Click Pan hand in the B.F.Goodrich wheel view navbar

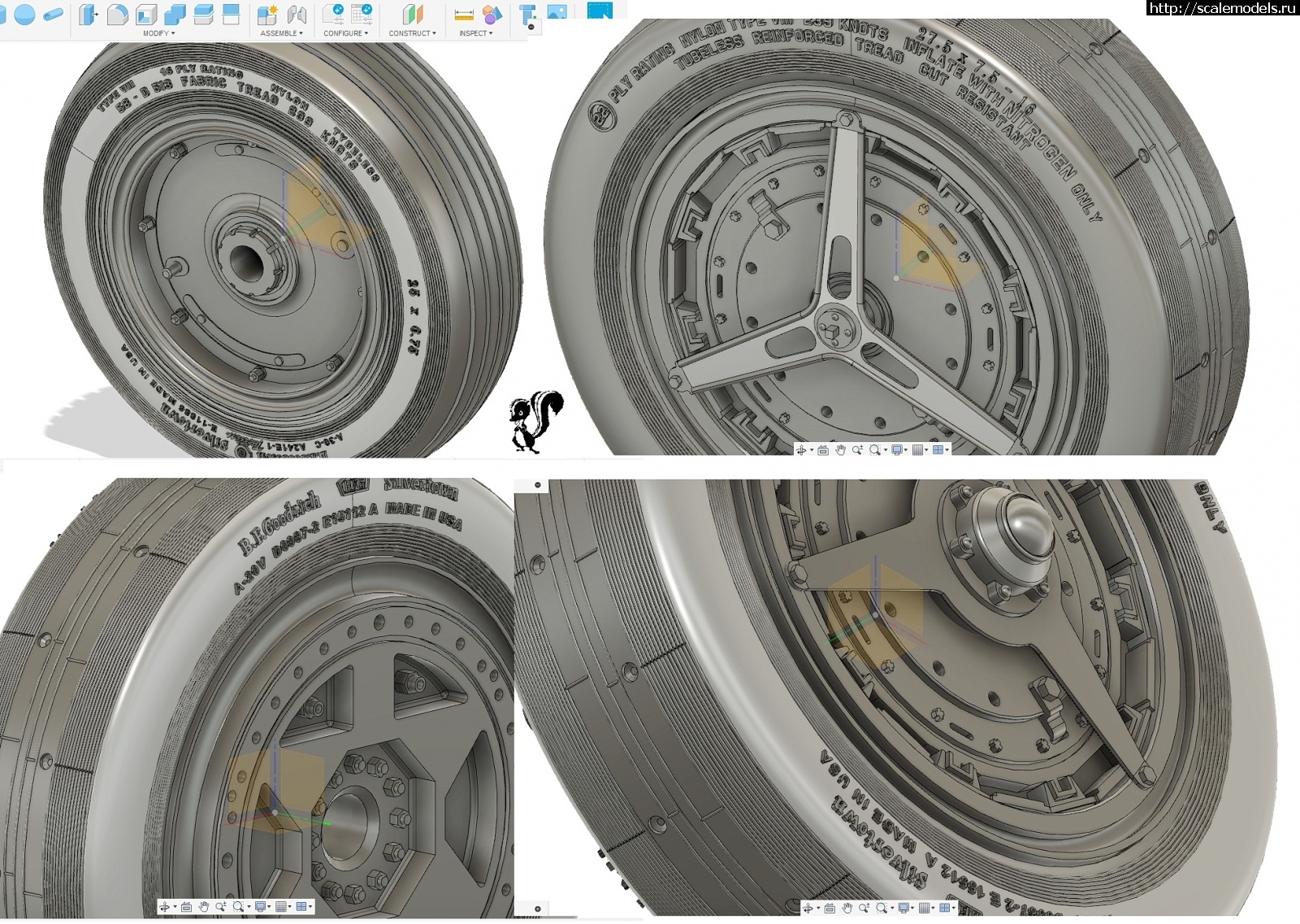[204, 906]
